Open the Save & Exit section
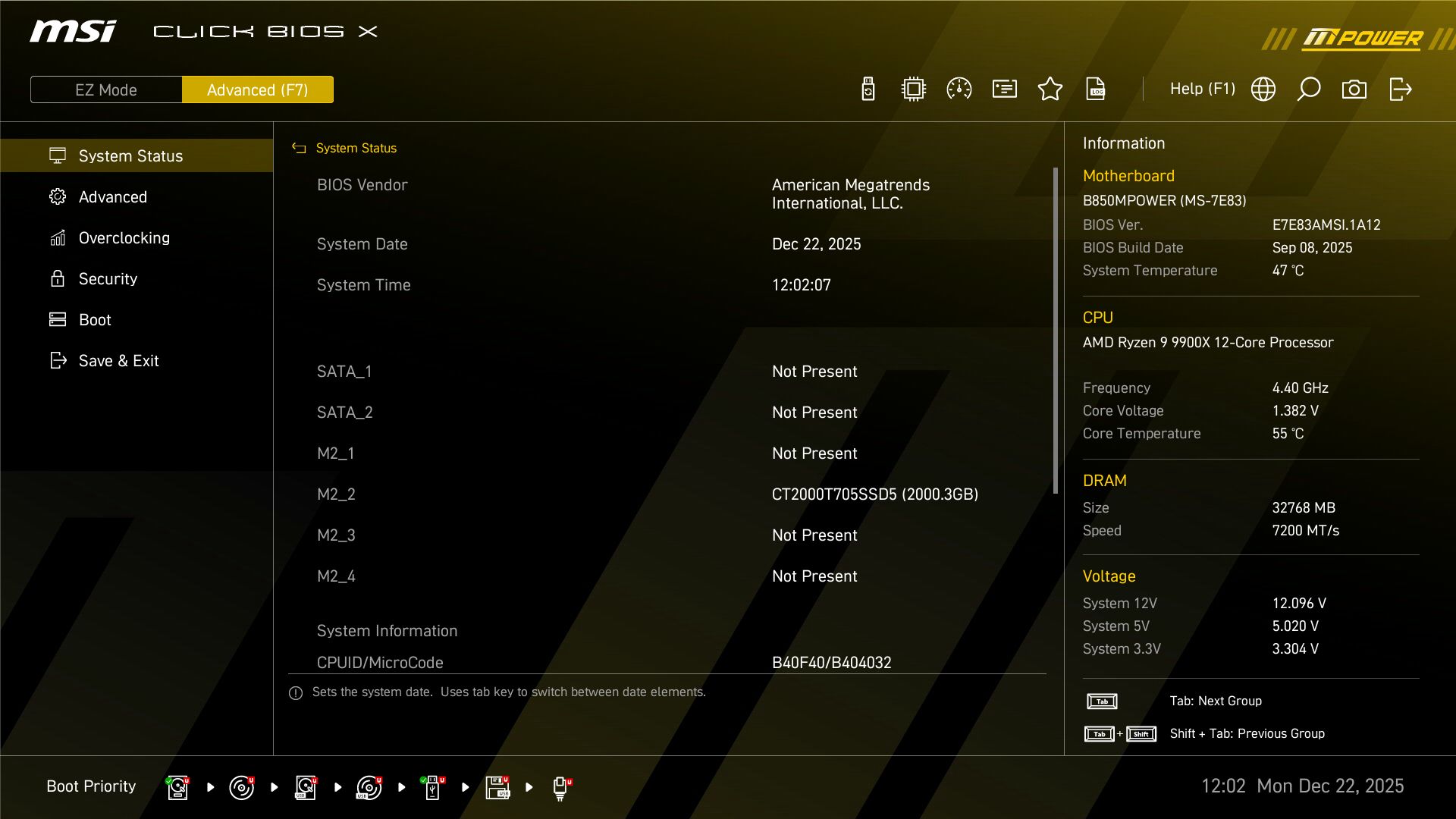This screenshot has width=1456, height=819. coord(119,360)
